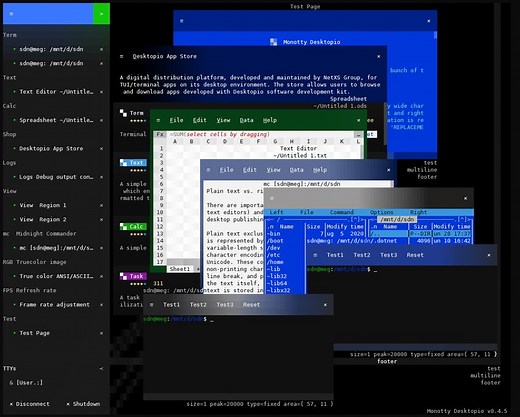
Task: Close the Text Editor entry in sidebar
Action: (x=101, y=92)
